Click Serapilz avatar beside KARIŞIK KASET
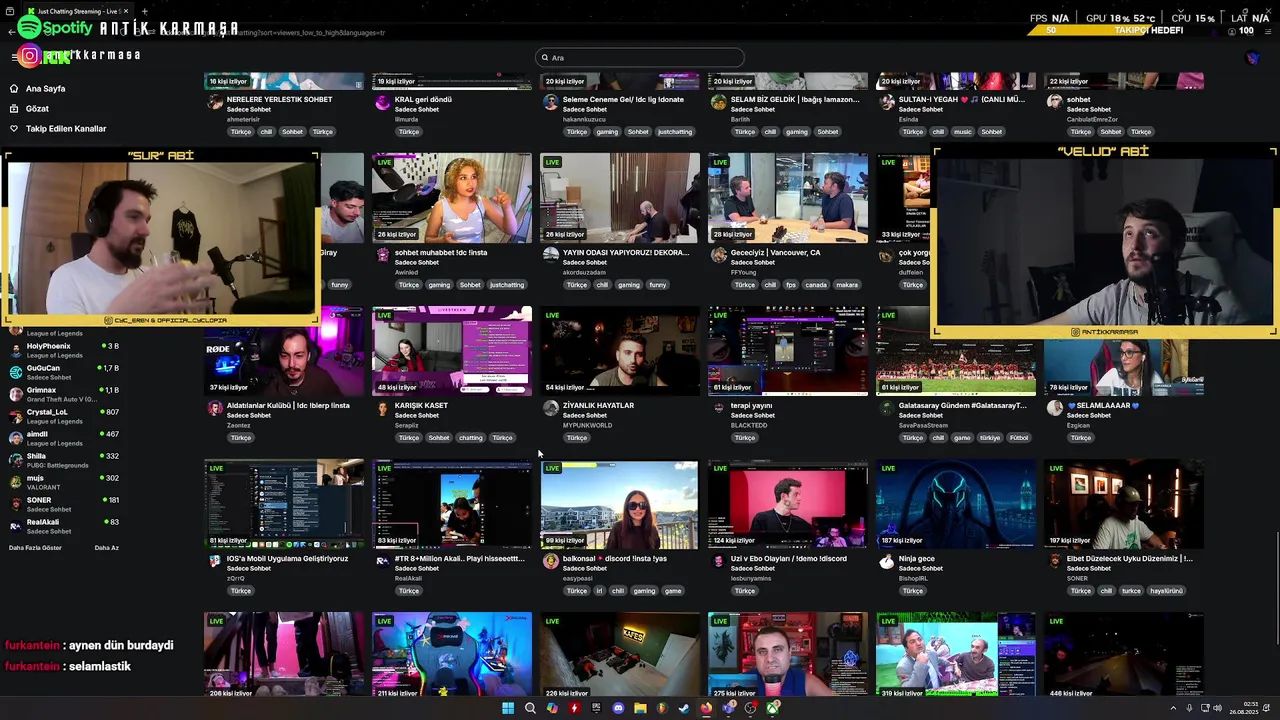 click(382, 408)
